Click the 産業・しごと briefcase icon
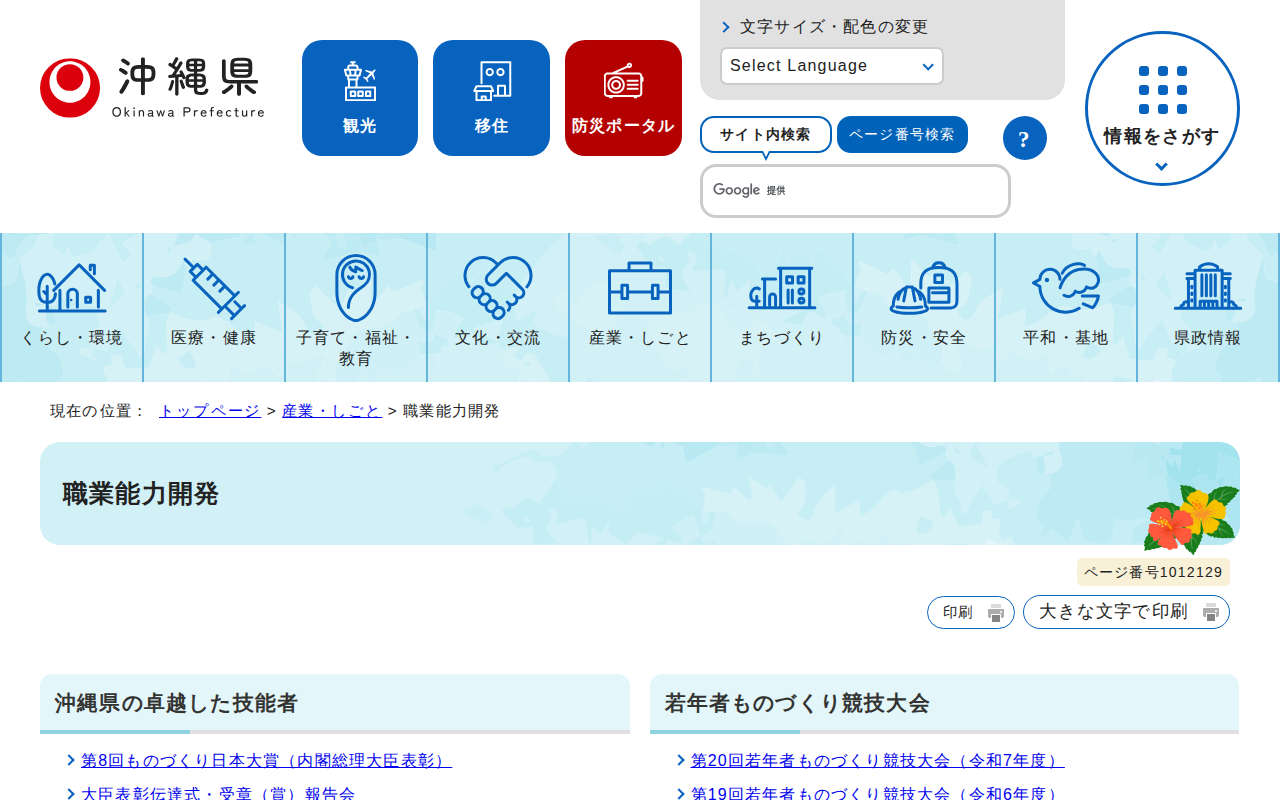Screen dimensions: 1280x800 pyautogui.click(x=639, y=290)
